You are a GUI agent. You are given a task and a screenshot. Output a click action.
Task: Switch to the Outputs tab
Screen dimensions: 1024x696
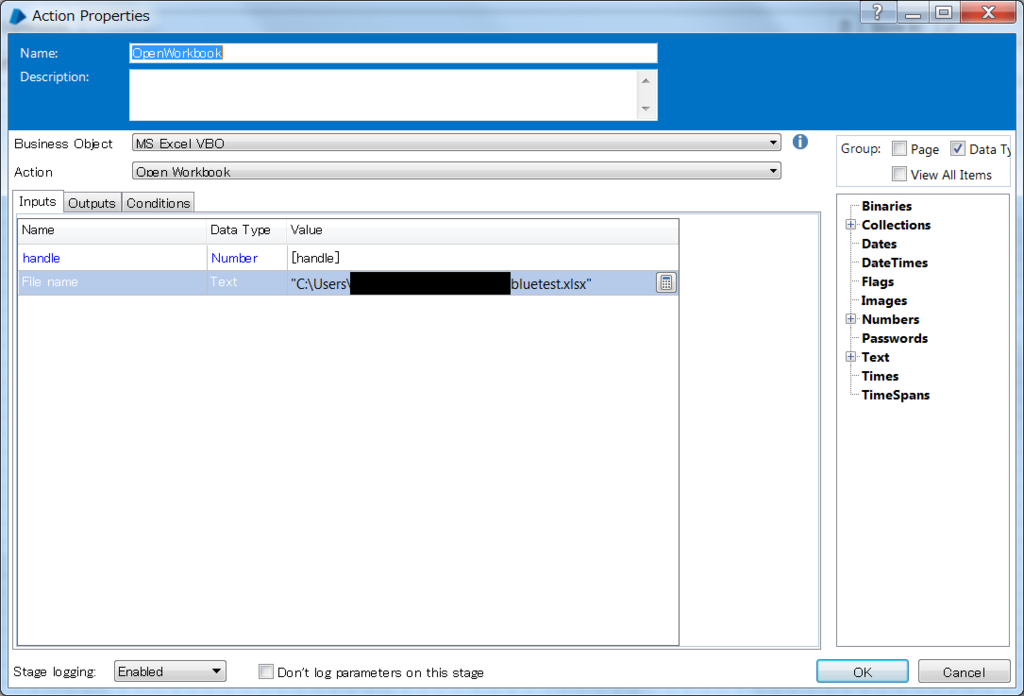(x=91, y=203)
